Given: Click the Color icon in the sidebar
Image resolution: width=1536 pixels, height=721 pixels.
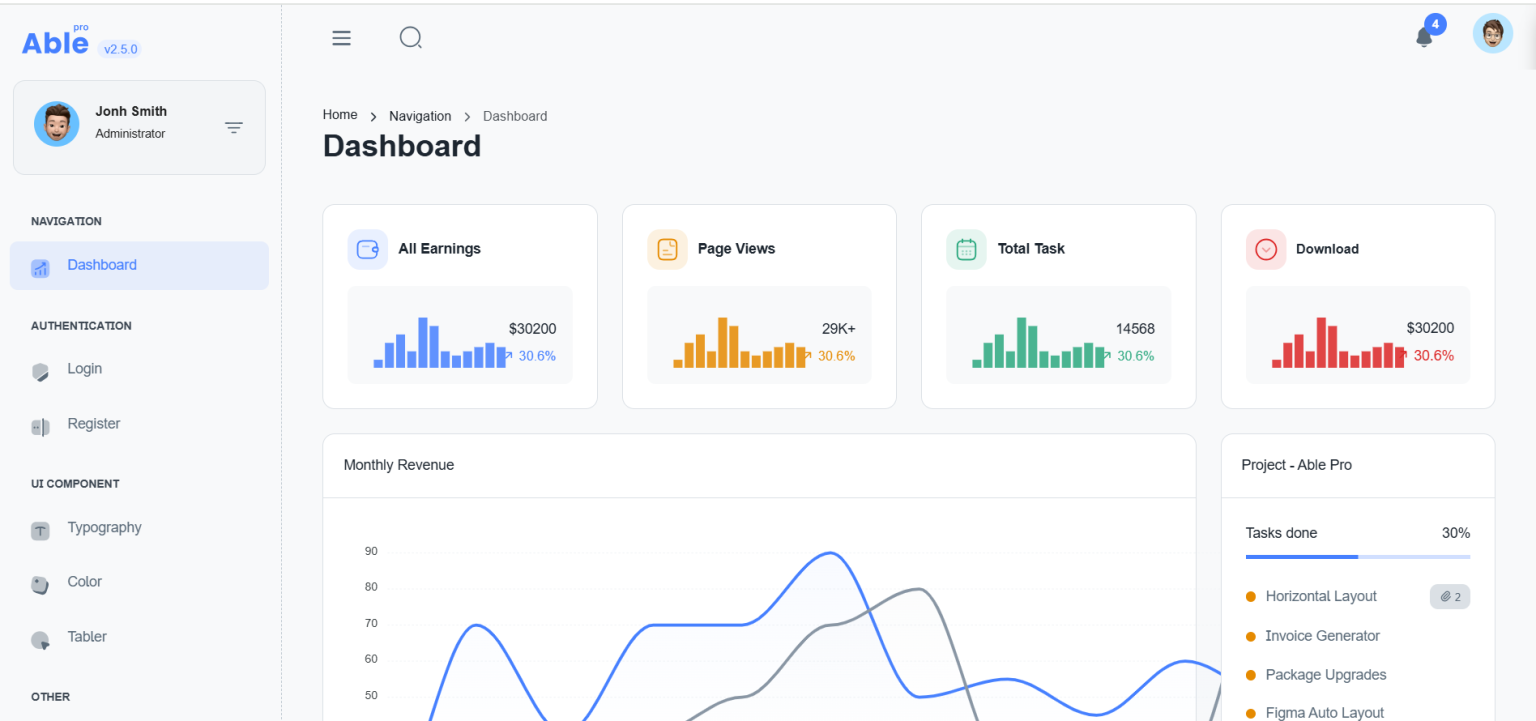Looking at the screenshot, I should click(40, 582).
